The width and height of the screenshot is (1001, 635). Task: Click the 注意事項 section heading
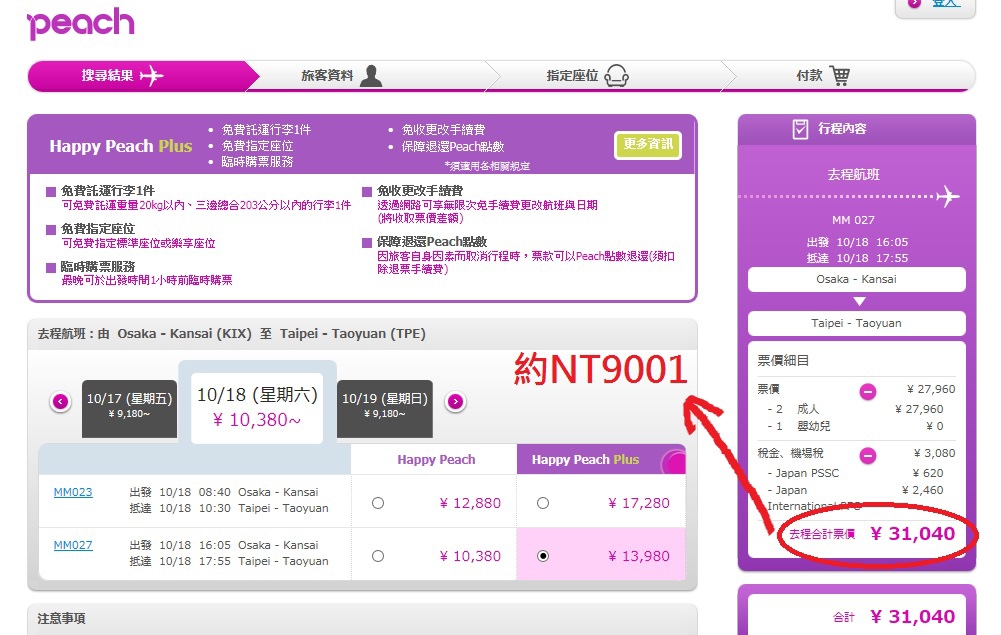(61, 618)
